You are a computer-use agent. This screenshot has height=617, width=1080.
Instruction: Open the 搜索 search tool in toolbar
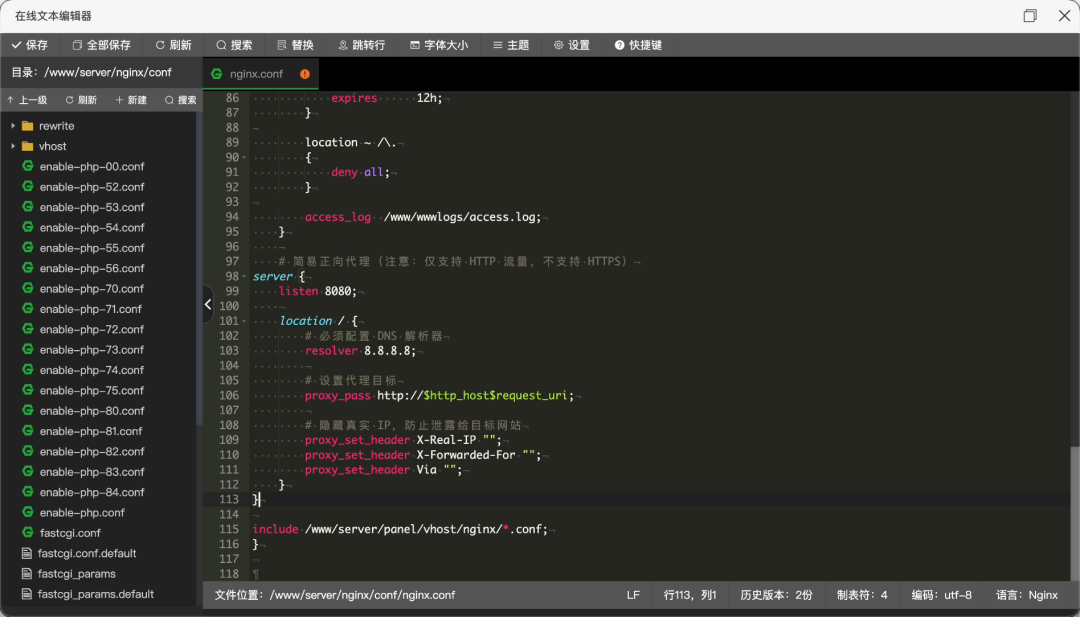[234, 44]
